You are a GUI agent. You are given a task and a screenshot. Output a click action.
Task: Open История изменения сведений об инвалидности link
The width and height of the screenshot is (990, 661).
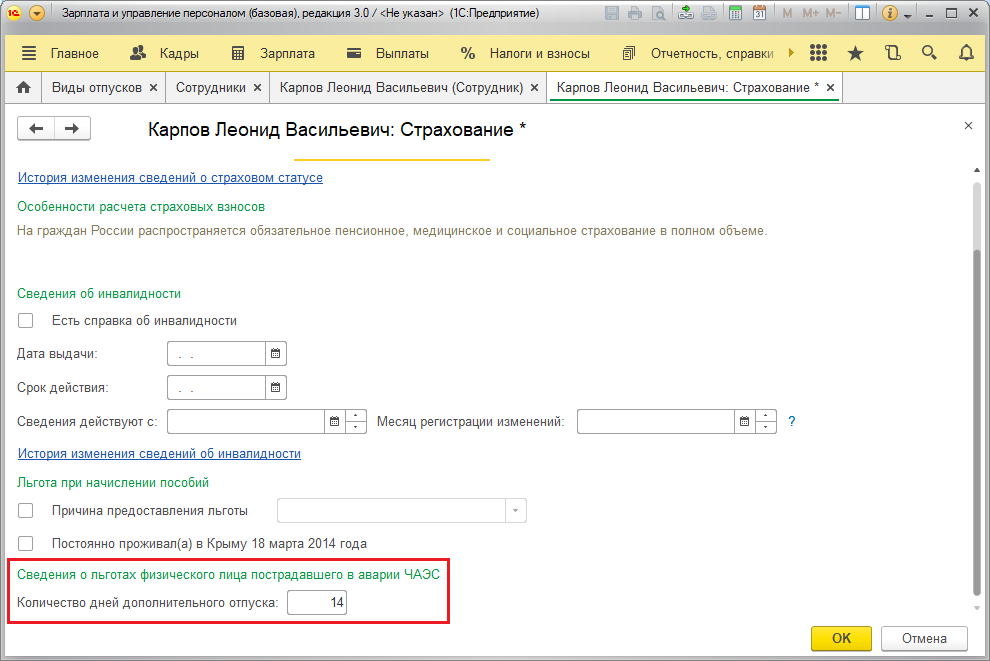[159, 453]
